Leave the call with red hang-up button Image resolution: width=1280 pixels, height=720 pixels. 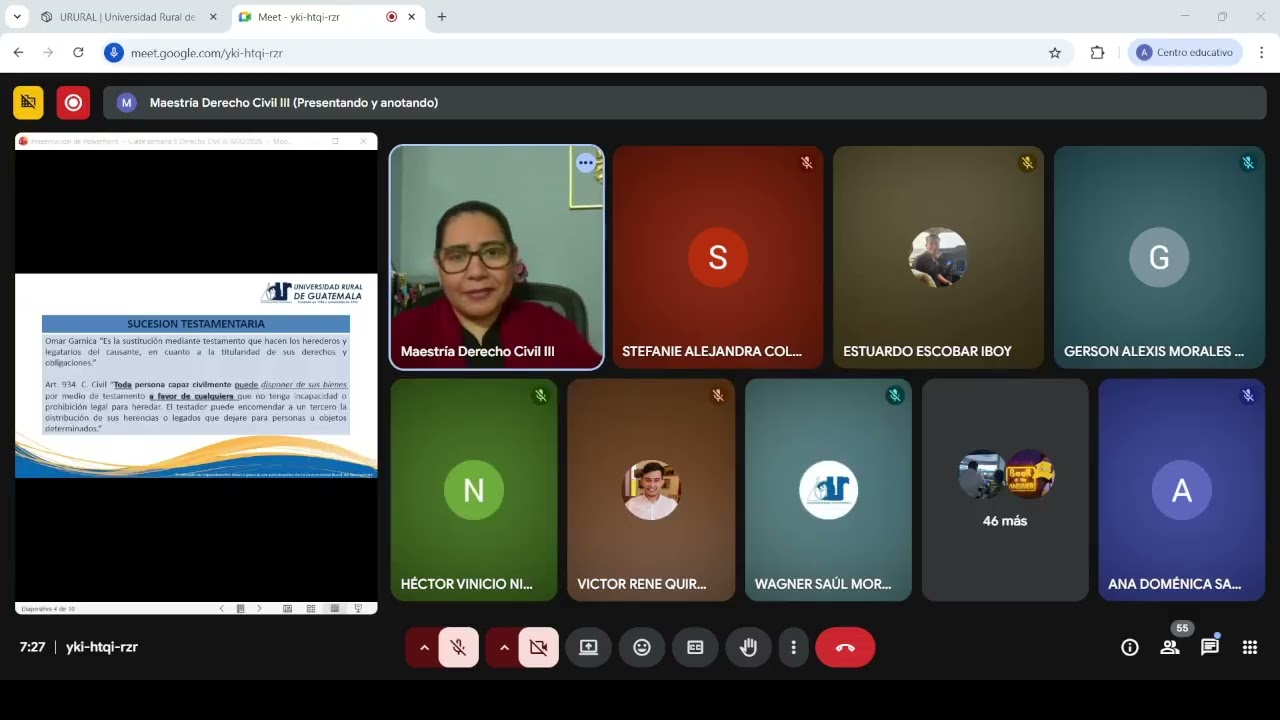[x=845, y=647]
